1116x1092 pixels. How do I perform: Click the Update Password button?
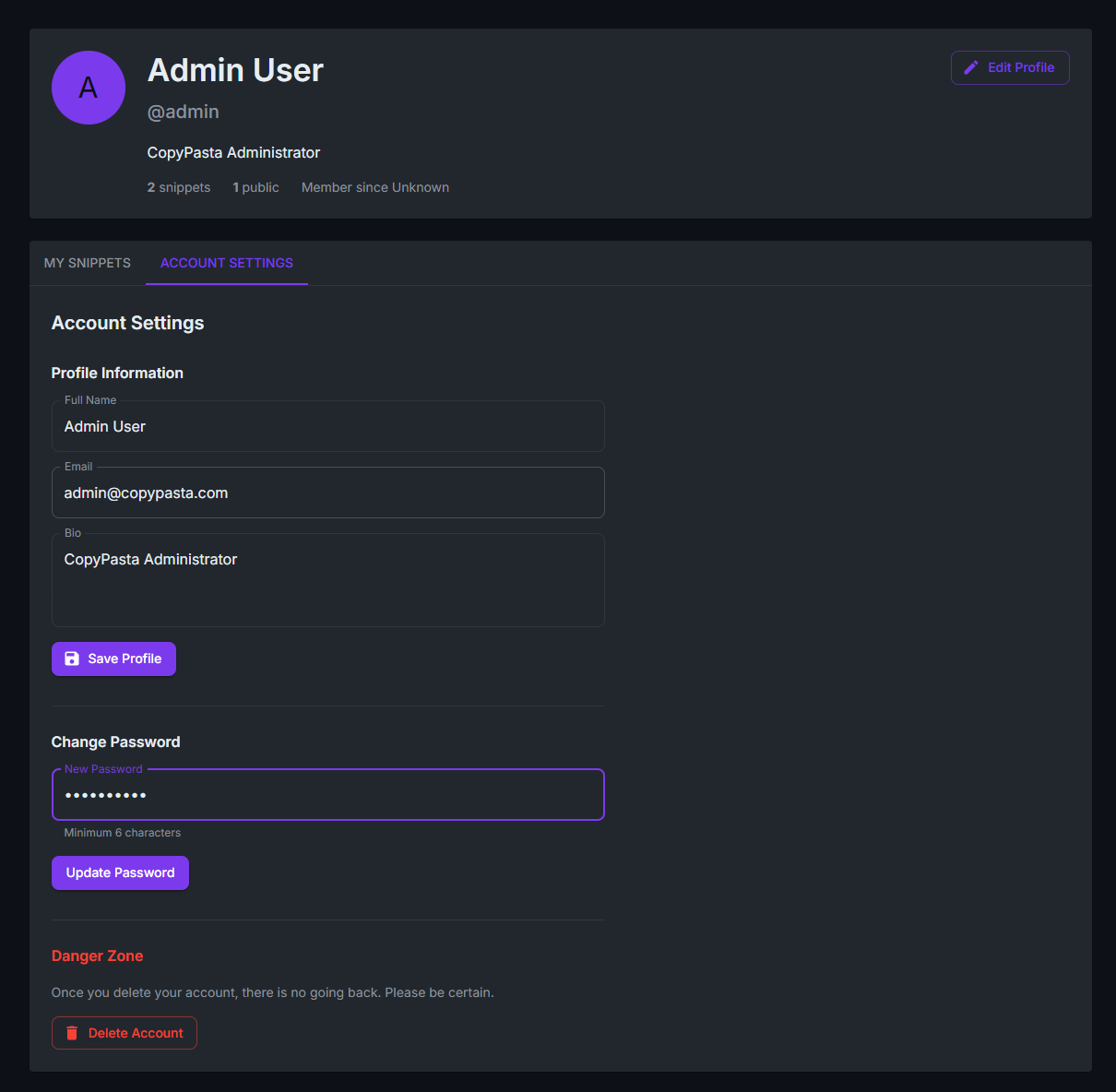pyautogui.click(x=120, y=872)
